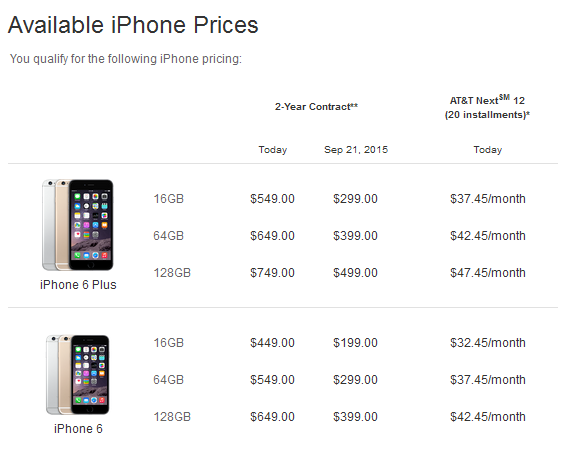The height and width of the screenshot is (450, 566).
Task: Select iPhone 6 Plus 16GB storage label
Action: point(169,199)
